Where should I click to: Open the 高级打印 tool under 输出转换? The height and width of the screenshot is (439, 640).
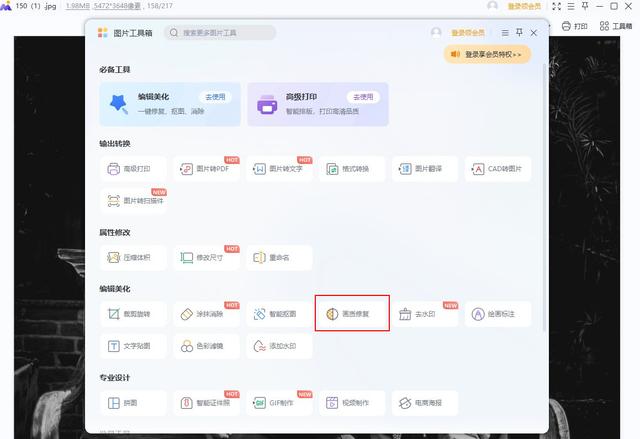133,169
